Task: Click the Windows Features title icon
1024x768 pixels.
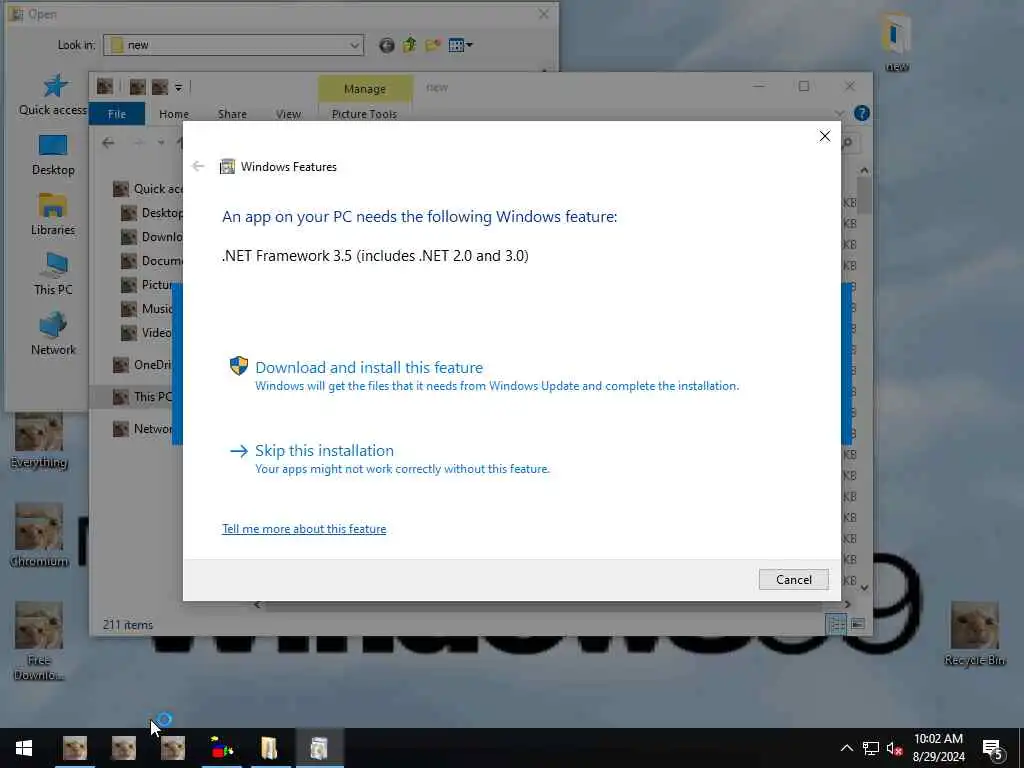Action: pos(227,167)
